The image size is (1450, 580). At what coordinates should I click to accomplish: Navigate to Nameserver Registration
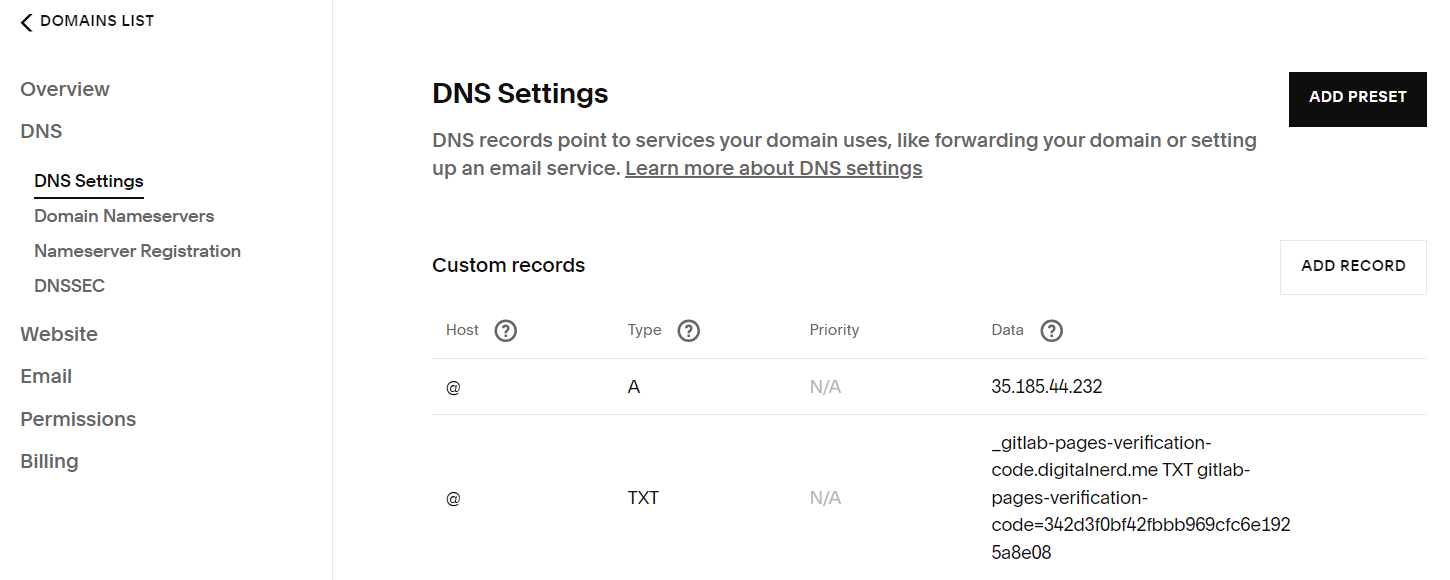[x=137, y=251]
